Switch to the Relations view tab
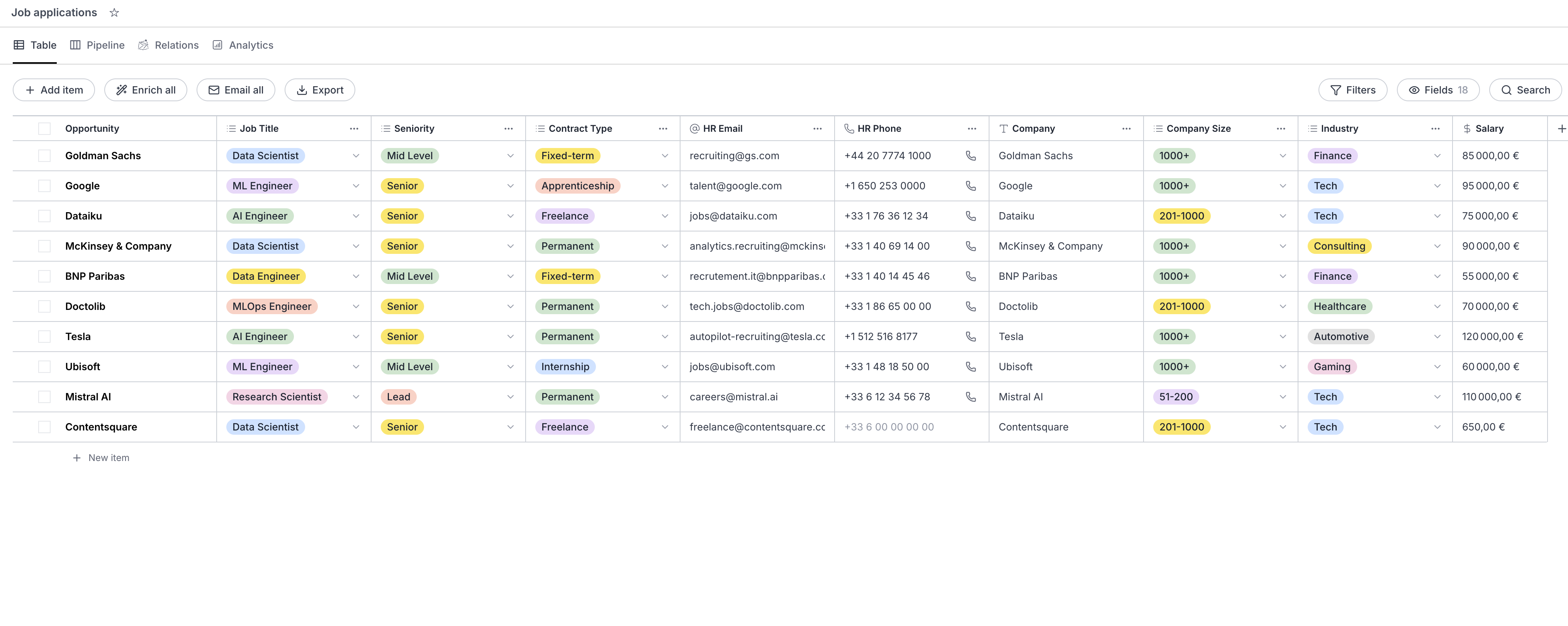 coord(169,45)
